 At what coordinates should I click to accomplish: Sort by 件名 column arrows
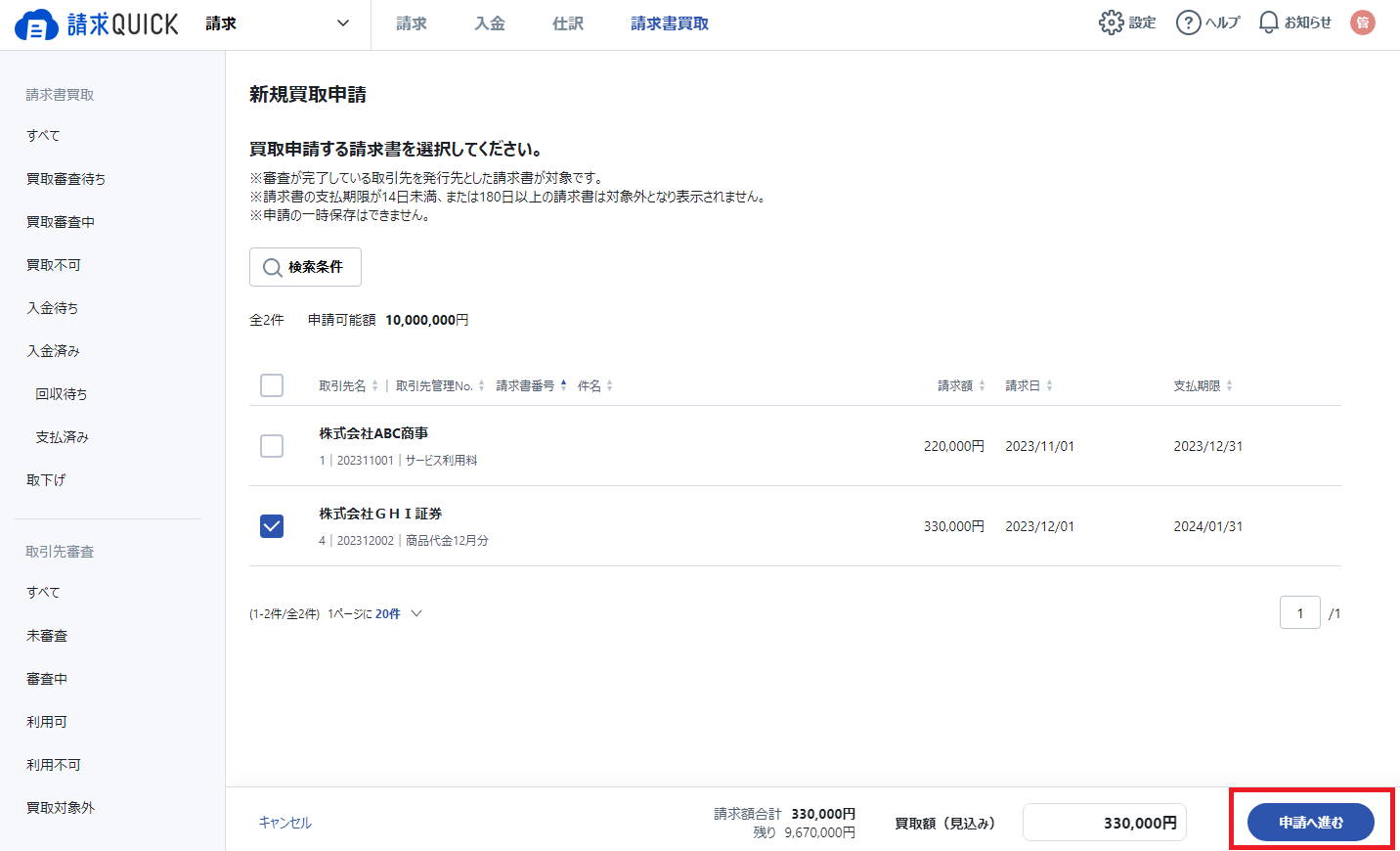609,386
